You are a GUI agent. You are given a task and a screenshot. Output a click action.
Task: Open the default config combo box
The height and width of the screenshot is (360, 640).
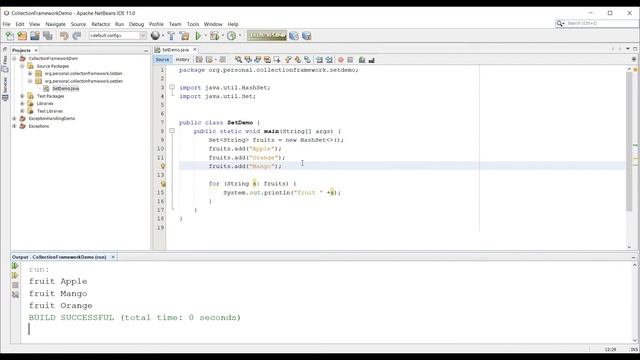(118, 36)
